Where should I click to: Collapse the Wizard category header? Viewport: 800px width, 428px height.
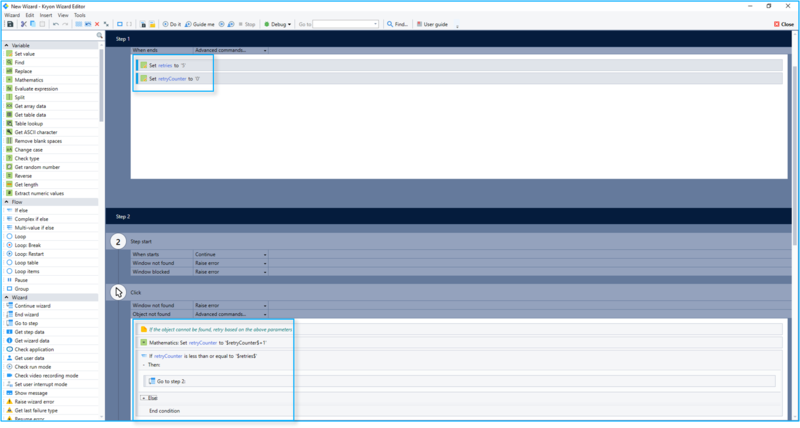9,297
